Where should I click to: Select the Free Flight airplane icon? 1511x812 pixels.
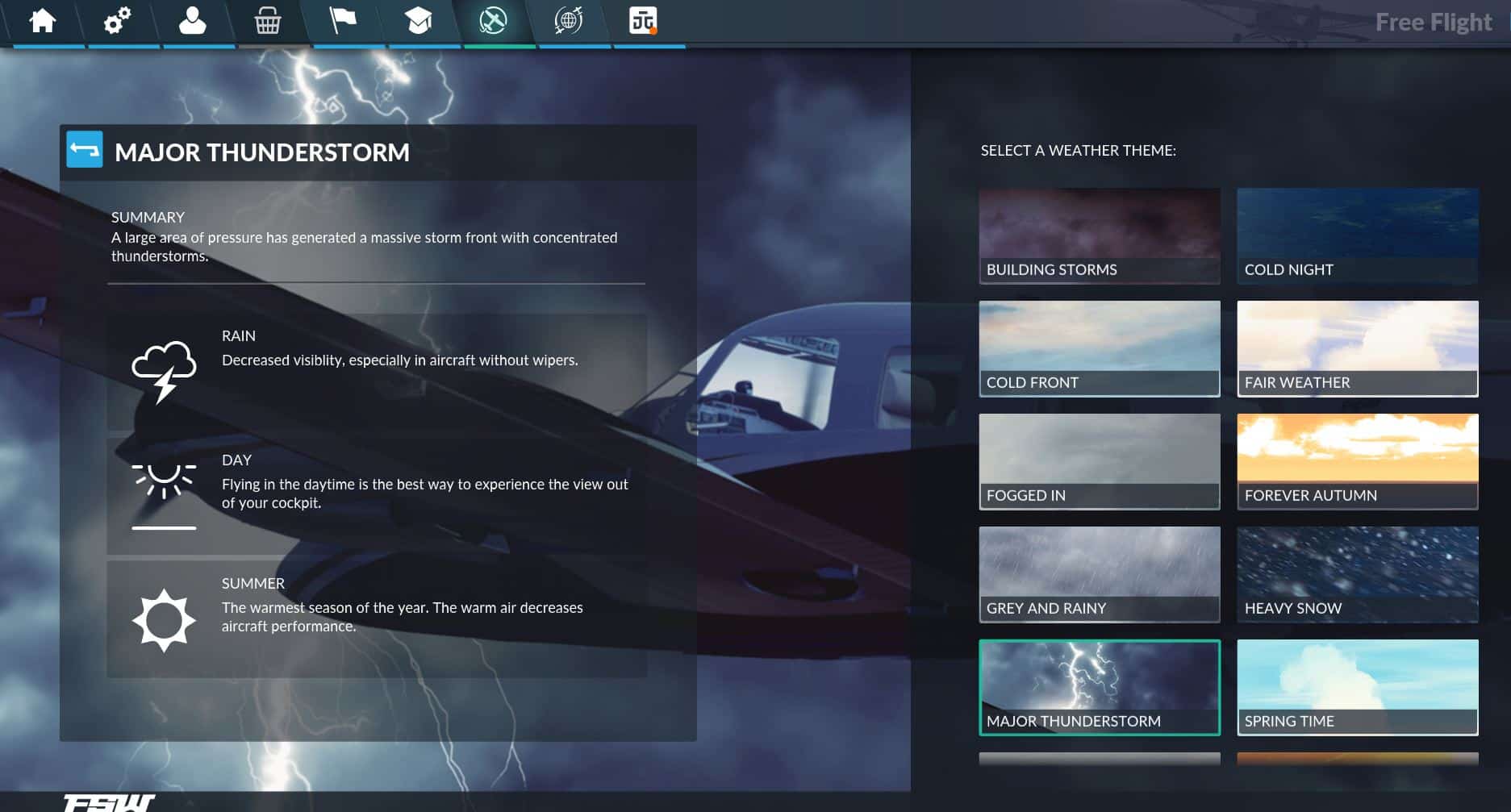coord(493,21)
